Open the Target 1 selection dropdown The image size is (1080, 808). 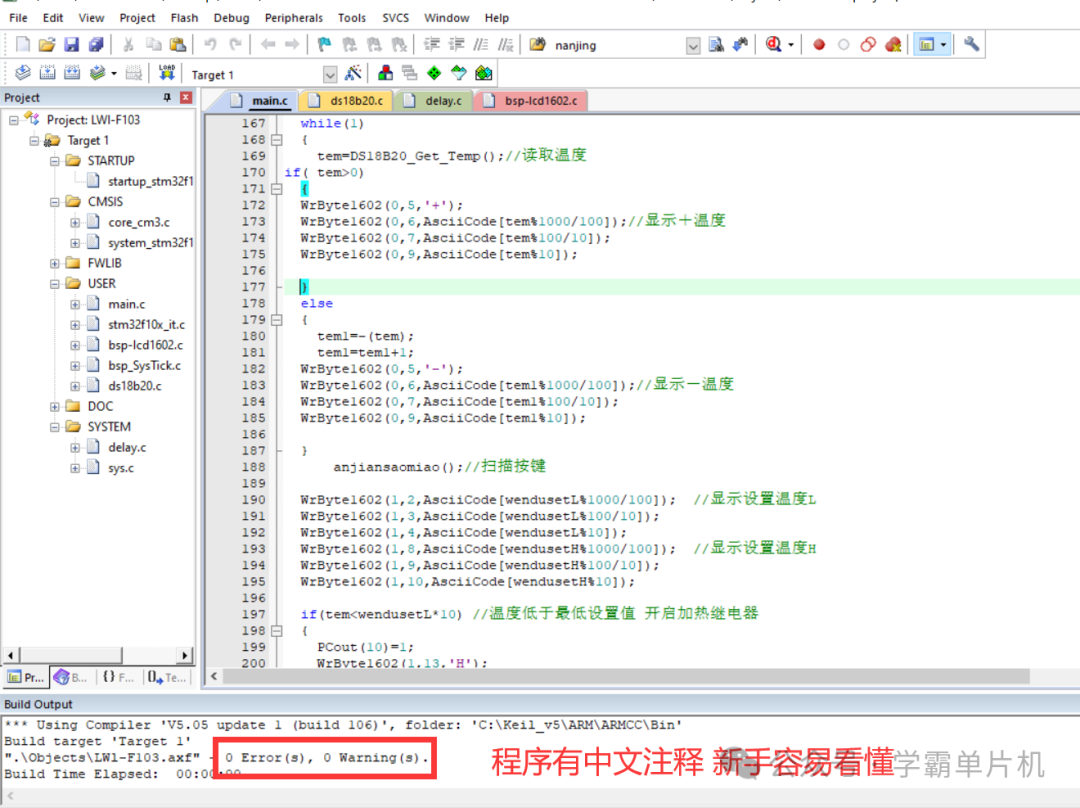click(x=330, y=74)
